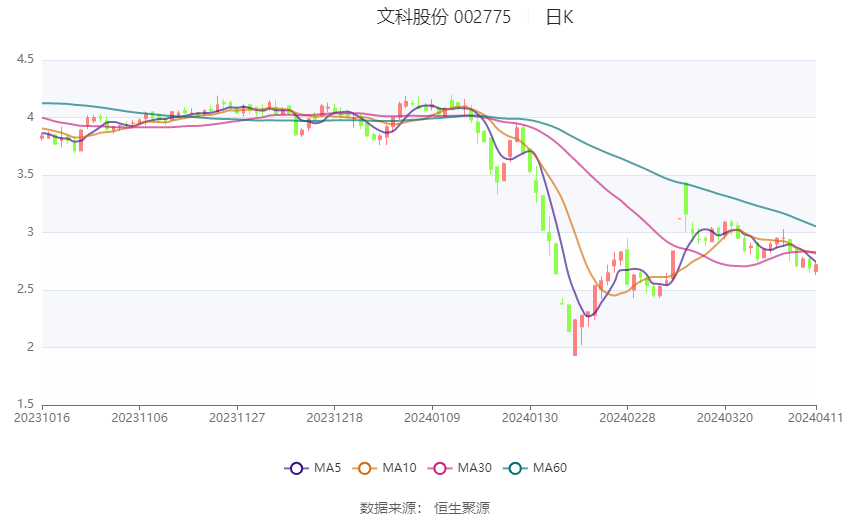Toggle the MA10 orange legend circle
850x516 pixels.
[364, 468]
